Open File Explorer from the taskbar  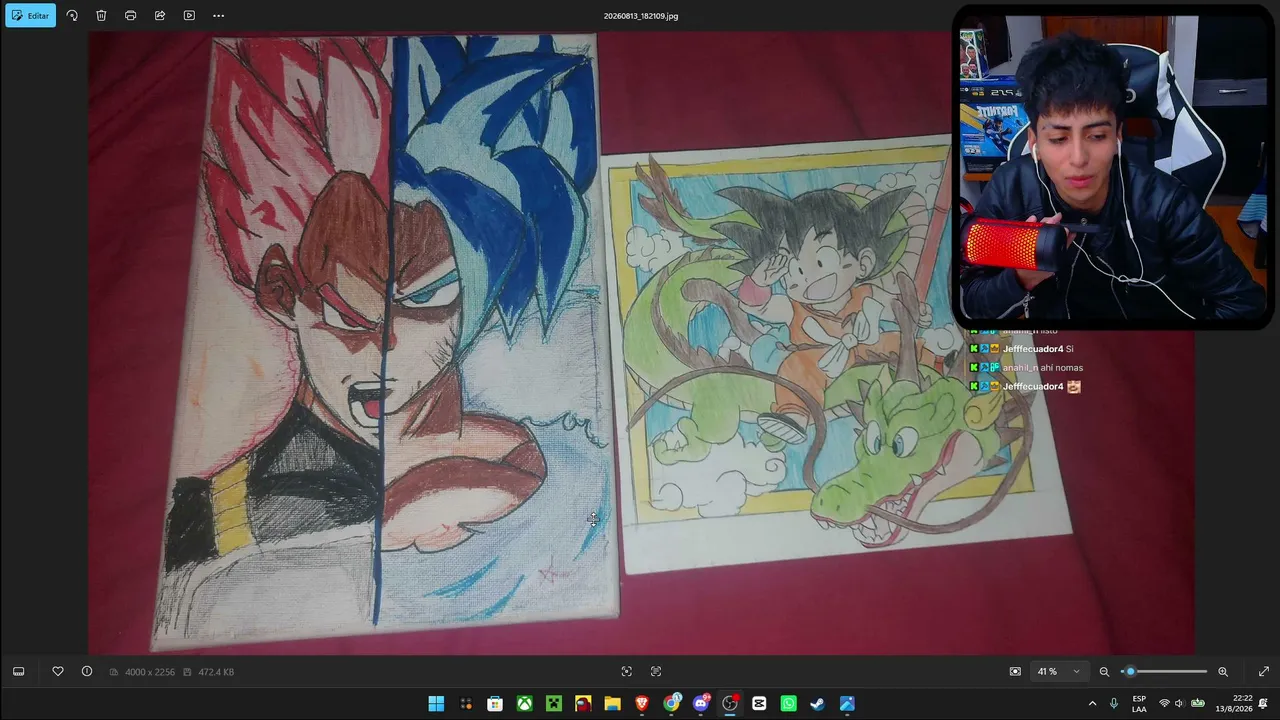(612, 704)
